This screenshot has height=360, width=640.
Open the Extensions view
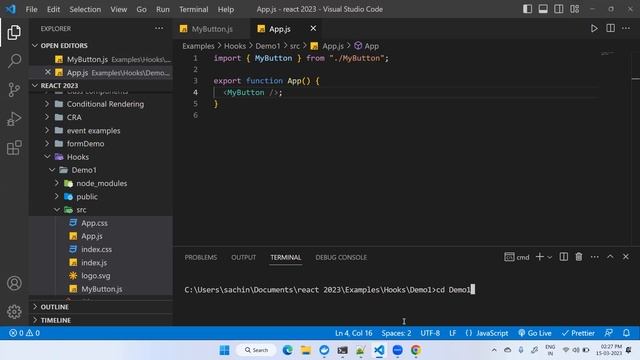[x=14, y=148]
